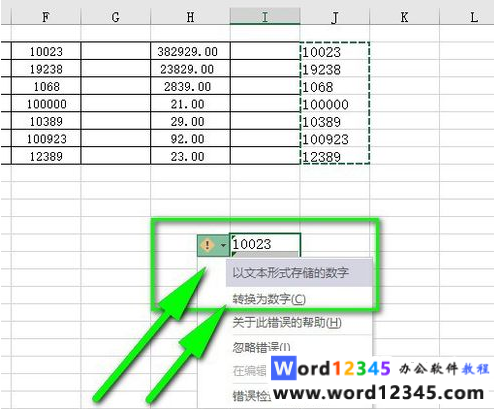
Task: Open the error options dropdown arrow
Action: (x=223, y=245)
